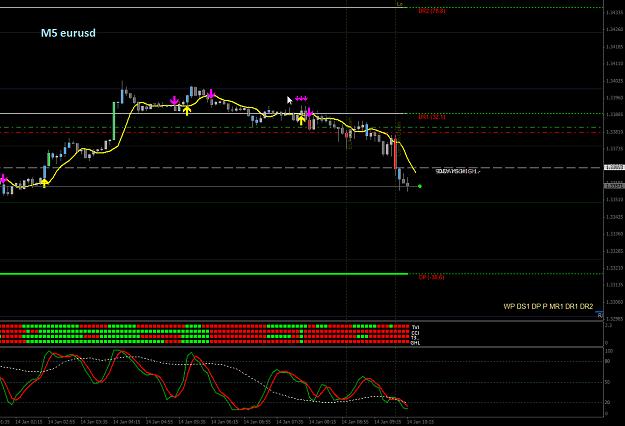Click the magenta down arrow at the chart's left edge
Viewport: 625px width, 426px height.
3,179
